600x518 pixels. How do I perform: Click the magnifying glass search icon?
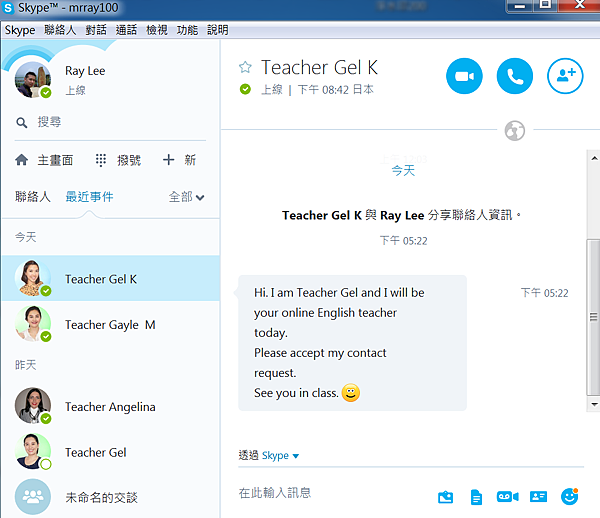tap(21, 123)
